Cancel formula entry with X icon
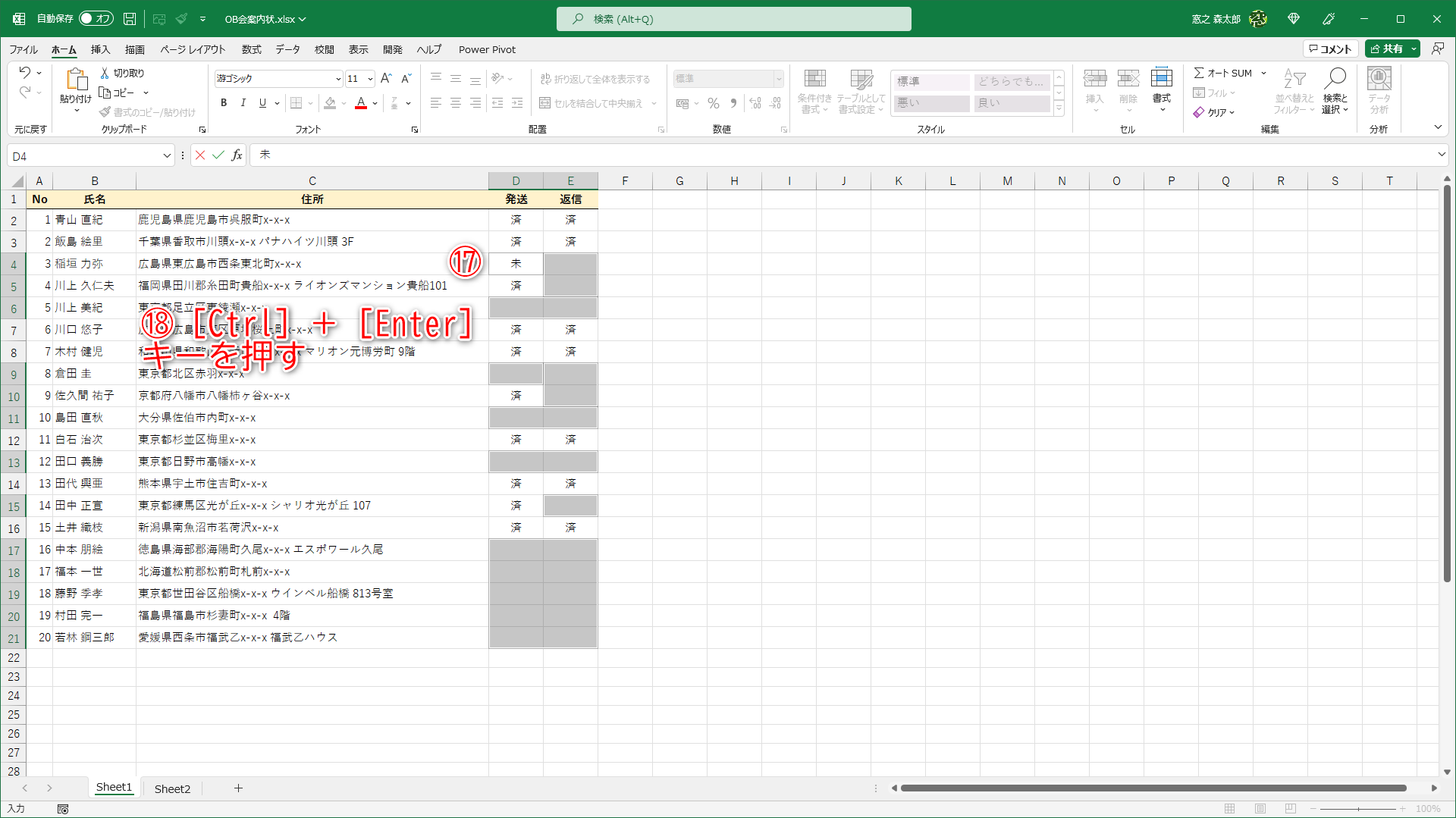Screen dimensions: 1456x818 pos(200,155)
